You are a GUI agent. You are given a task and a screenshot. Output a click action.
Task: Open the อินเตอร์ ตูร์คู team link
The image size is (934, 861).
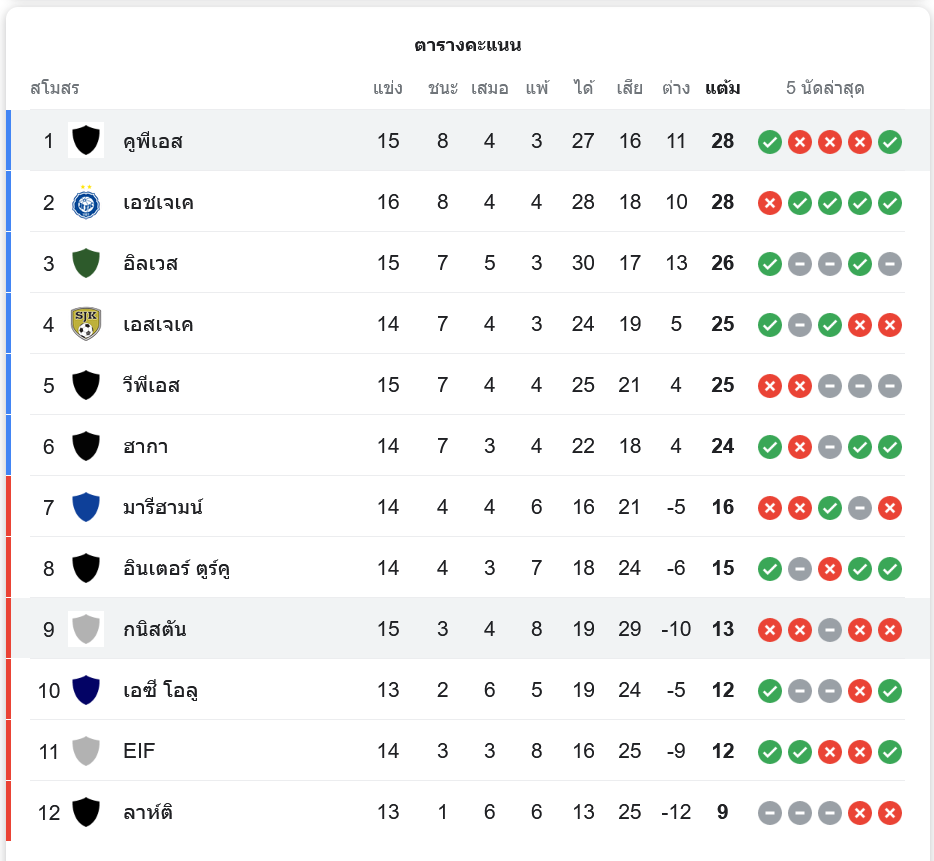click(x=178, y=569)
